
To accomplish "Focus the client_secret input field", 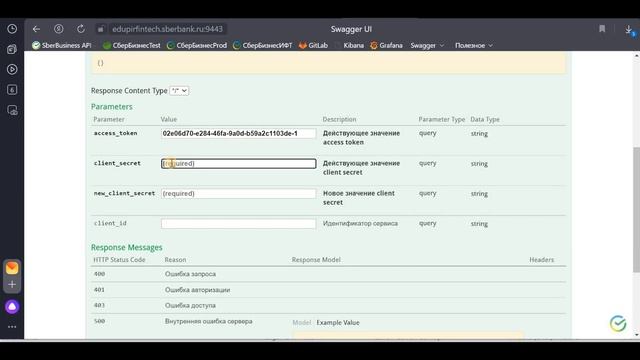I will pyautogui.click(x=238, y=163).
